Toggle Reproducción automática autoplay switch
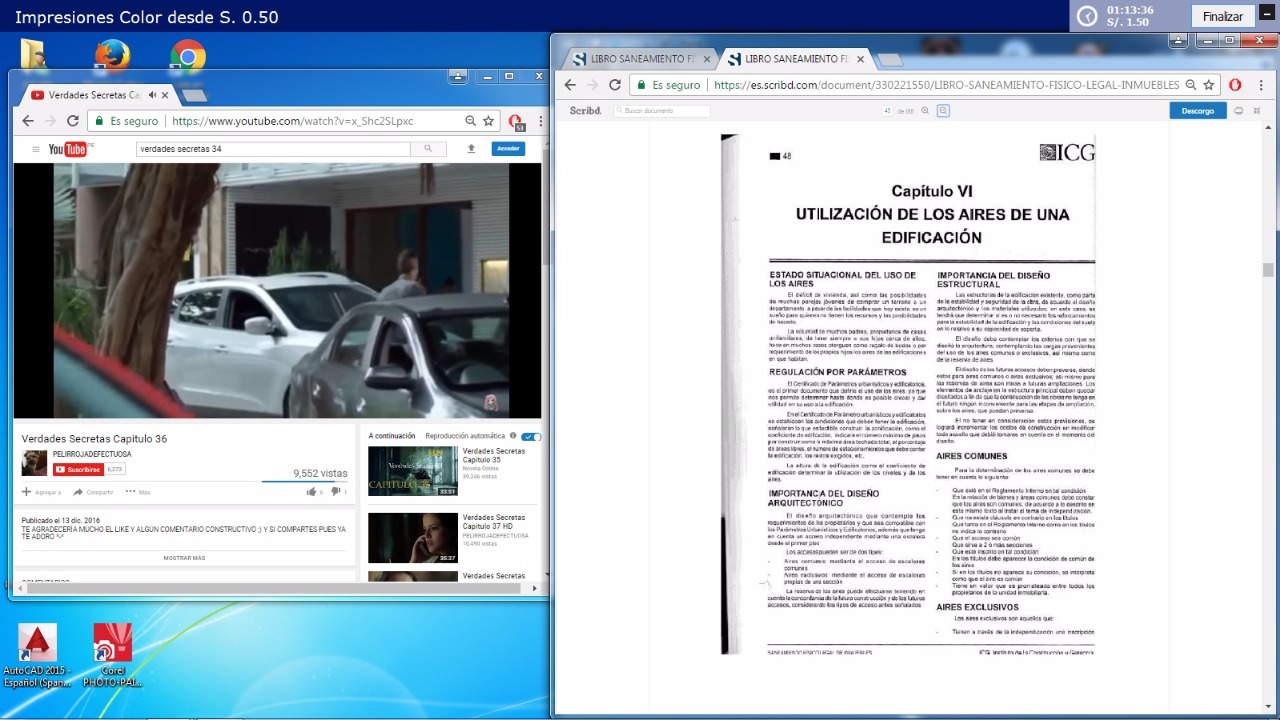Image resolution: width=1280 pixels, height=720 pixels. (x=532, y=436)
